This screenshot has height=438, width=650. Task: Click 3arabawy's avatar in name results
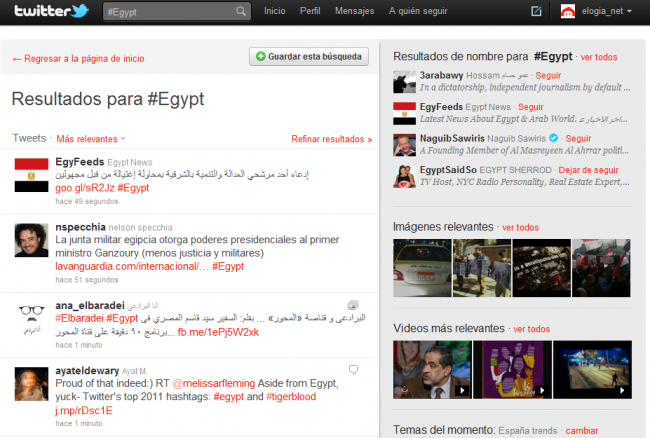pos(404,82)
